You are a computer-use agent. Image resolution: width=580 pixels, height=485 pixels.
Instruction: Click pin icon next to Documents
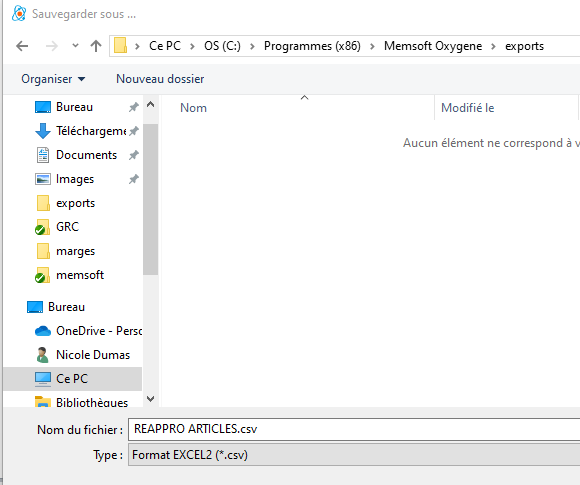click(134, 155)
